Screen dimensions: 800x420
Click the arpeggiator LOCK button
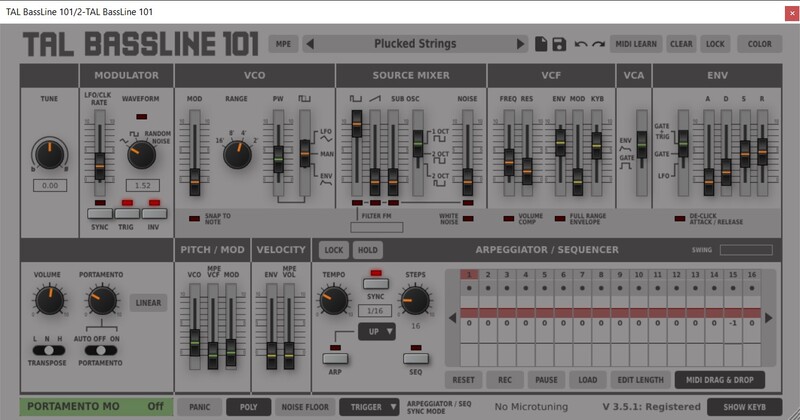click(334, 250)
